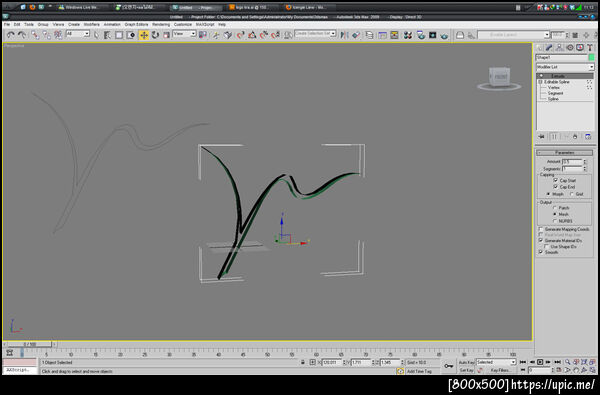Open the Schematic View icon
This screenshot has width=600, height=395.
394,35
